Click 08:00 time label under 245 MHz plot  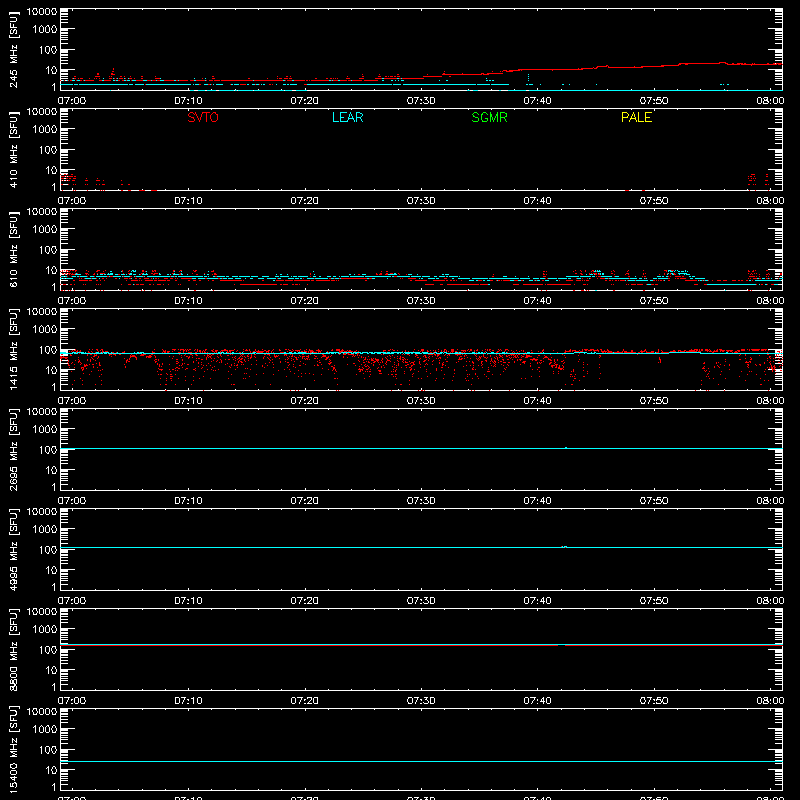[x=770, y=101]
